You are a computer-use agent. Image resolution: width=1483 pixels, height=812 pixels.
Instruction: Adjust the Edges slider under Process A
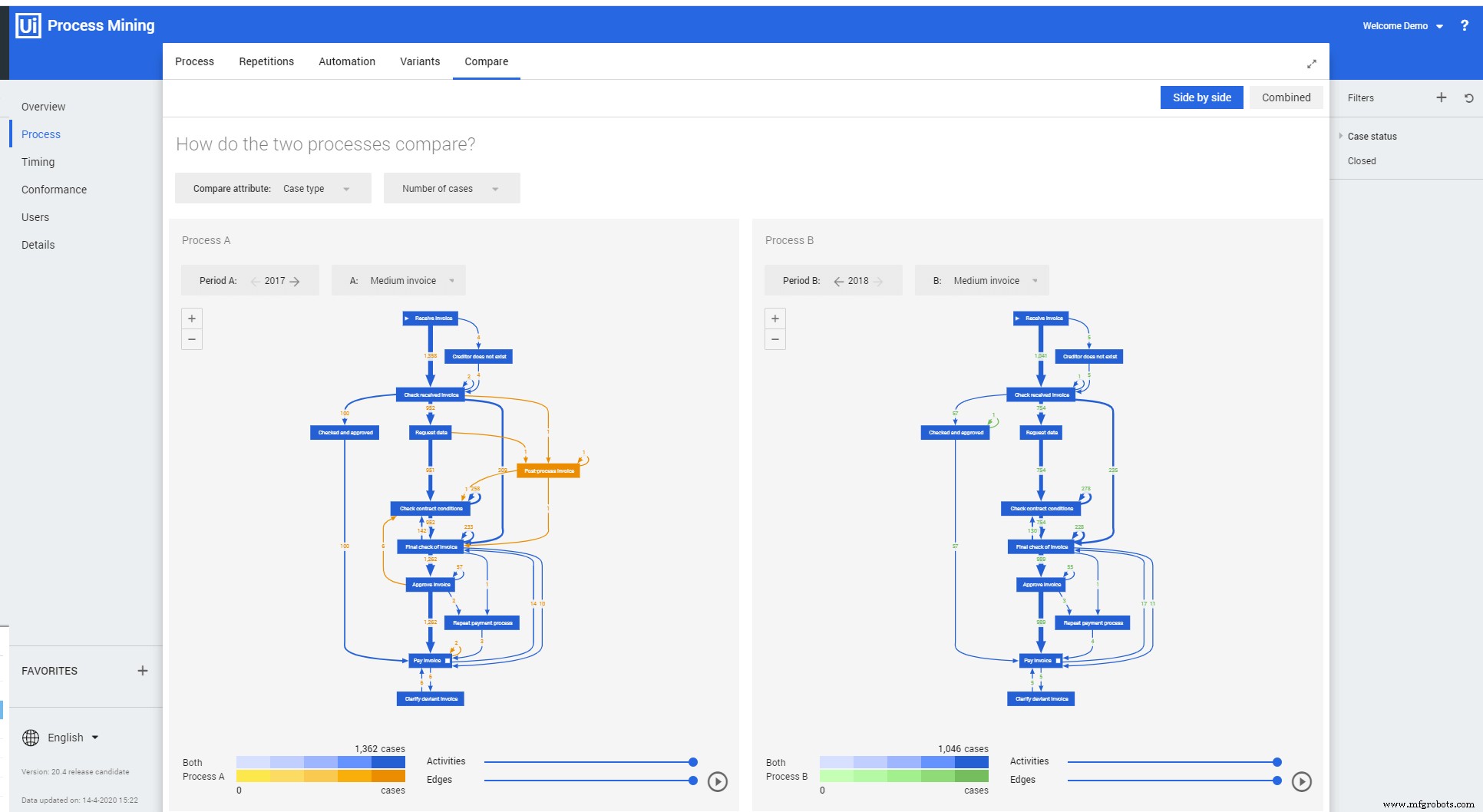(692, 780)
